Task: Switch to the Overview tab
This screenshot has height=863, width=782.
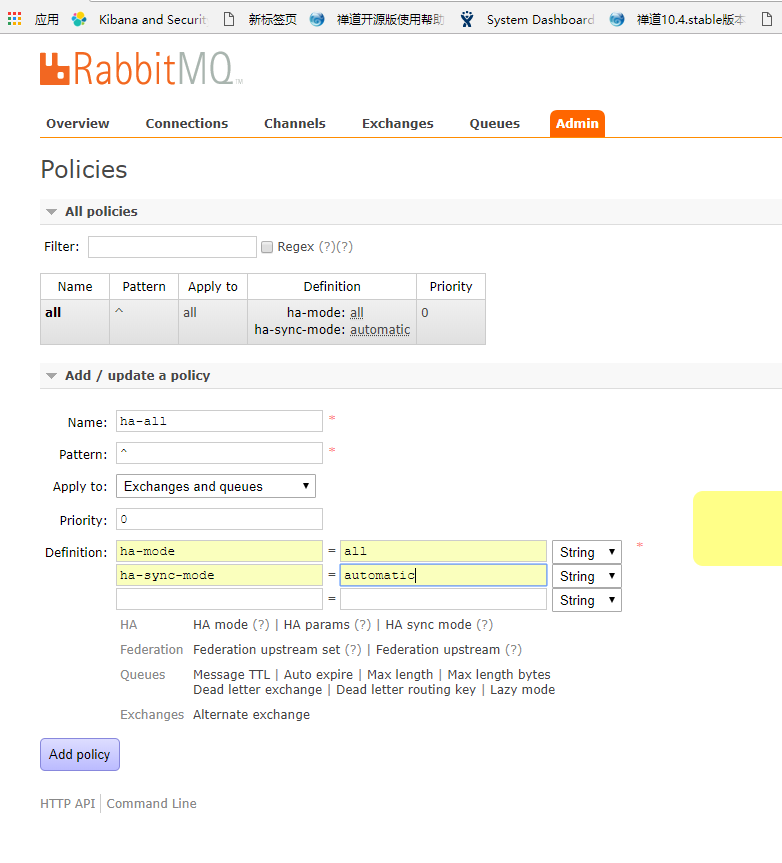Action: [x=78, y=123]
